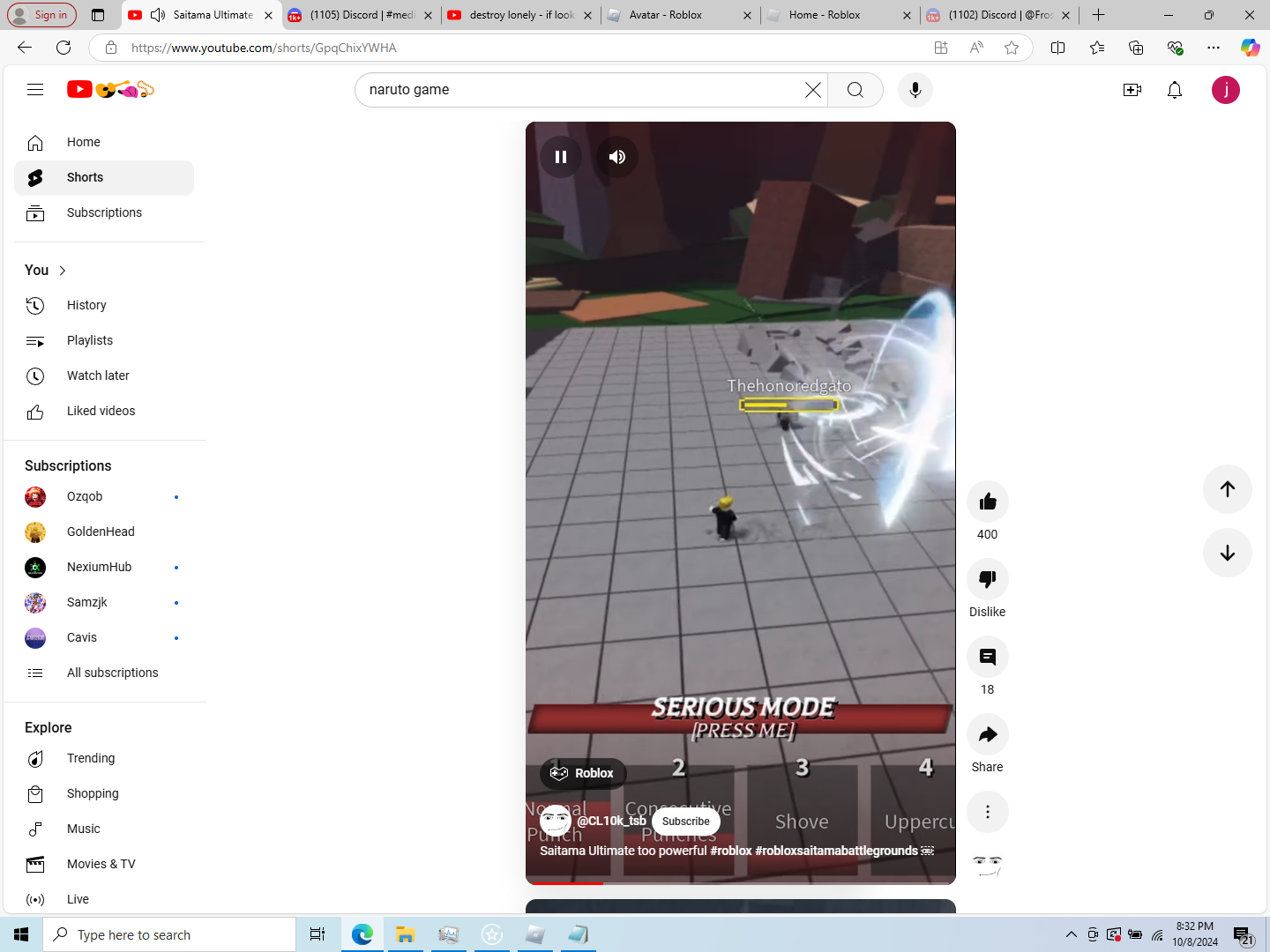Toggle browser split screen

(x=1058, y=48)
